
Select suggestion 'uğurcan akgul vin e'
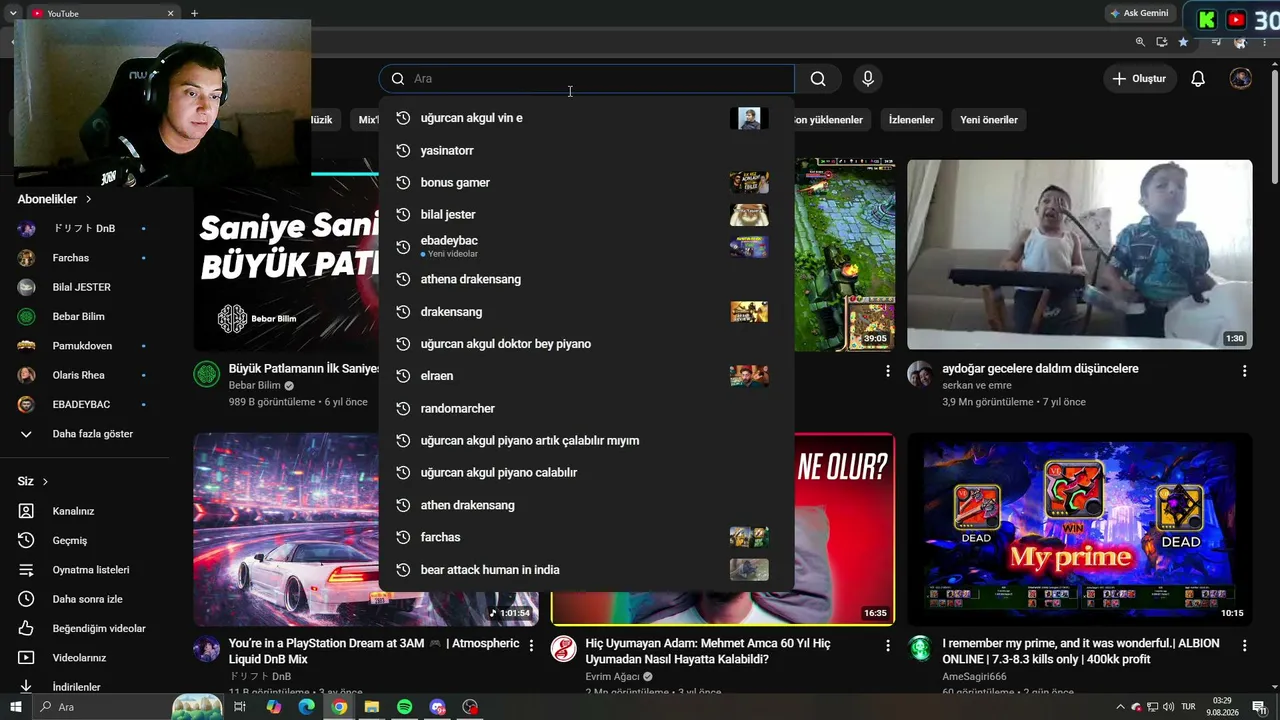(586, 118)
